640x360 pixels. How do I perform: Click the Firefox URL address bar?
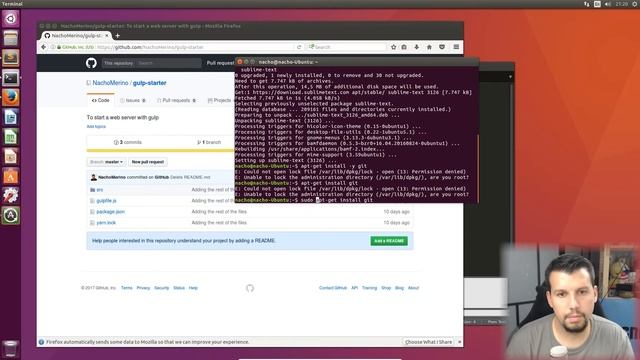point(195,47)
